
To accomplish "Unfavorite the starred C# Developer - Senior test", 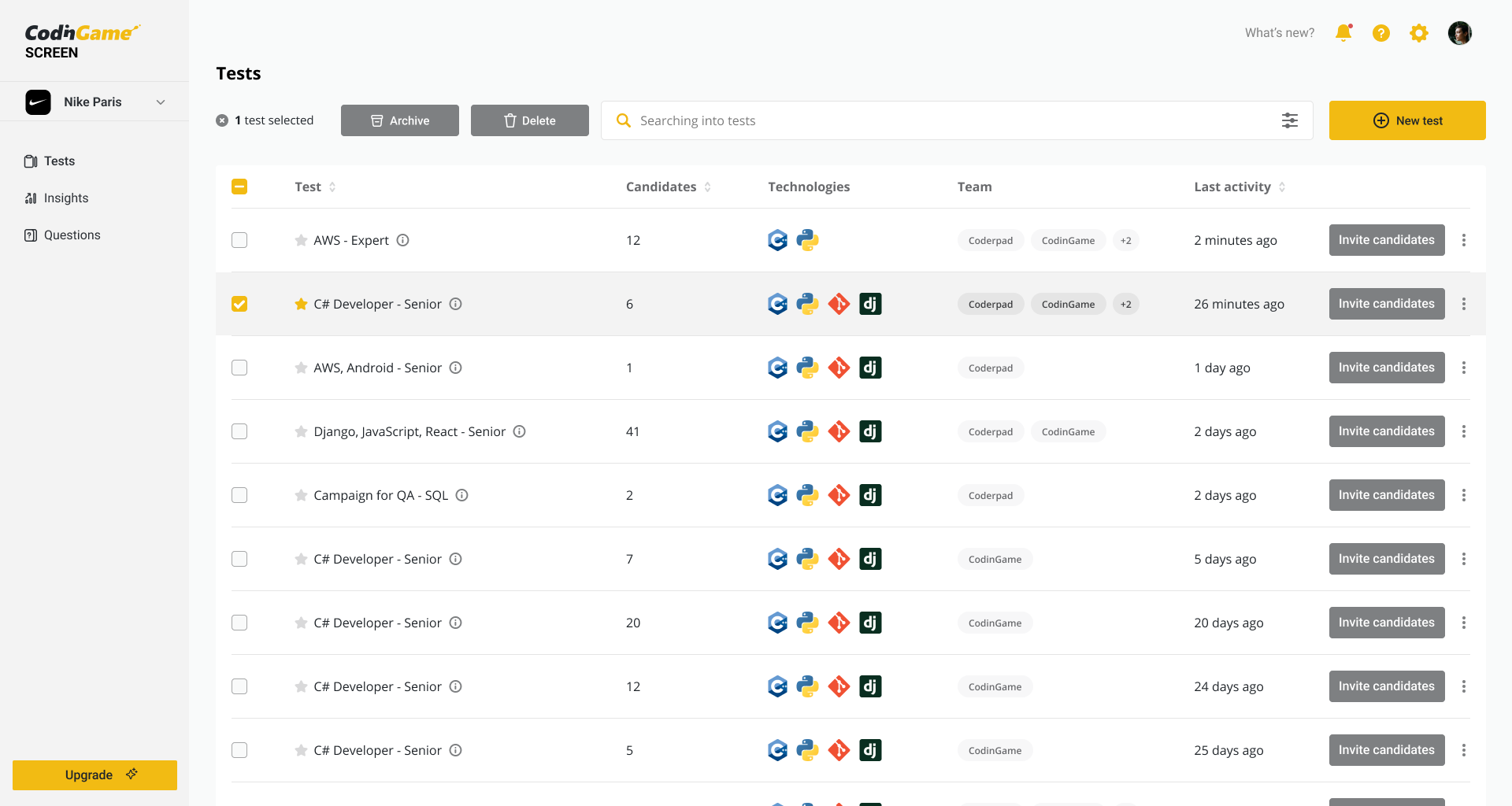I will [x=301, y=304].
